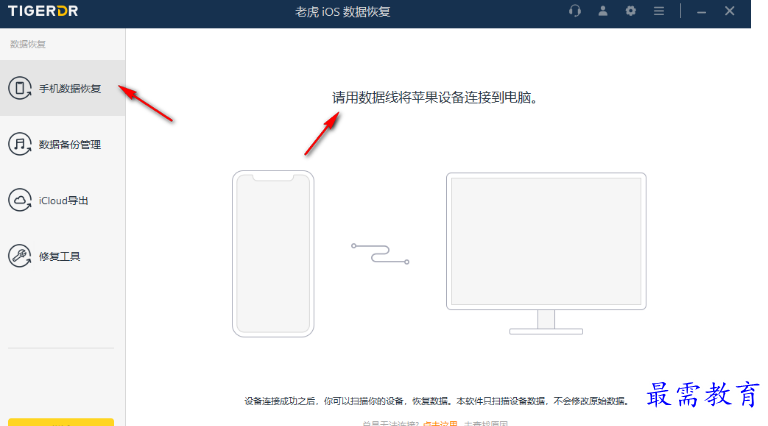Viewport: 768px width, 426px height.
Task: Click the phone device illustration
Action: (x=273, y=254)
